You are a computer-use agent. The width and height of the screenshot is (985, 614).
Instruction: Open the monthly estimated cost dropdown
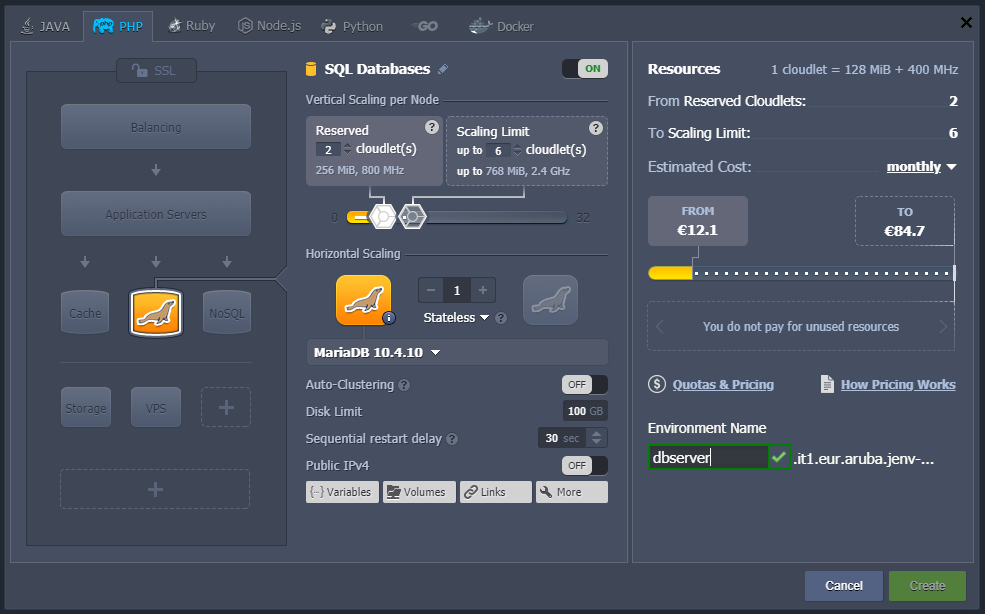pyautogui.click(x=921, y=167)
